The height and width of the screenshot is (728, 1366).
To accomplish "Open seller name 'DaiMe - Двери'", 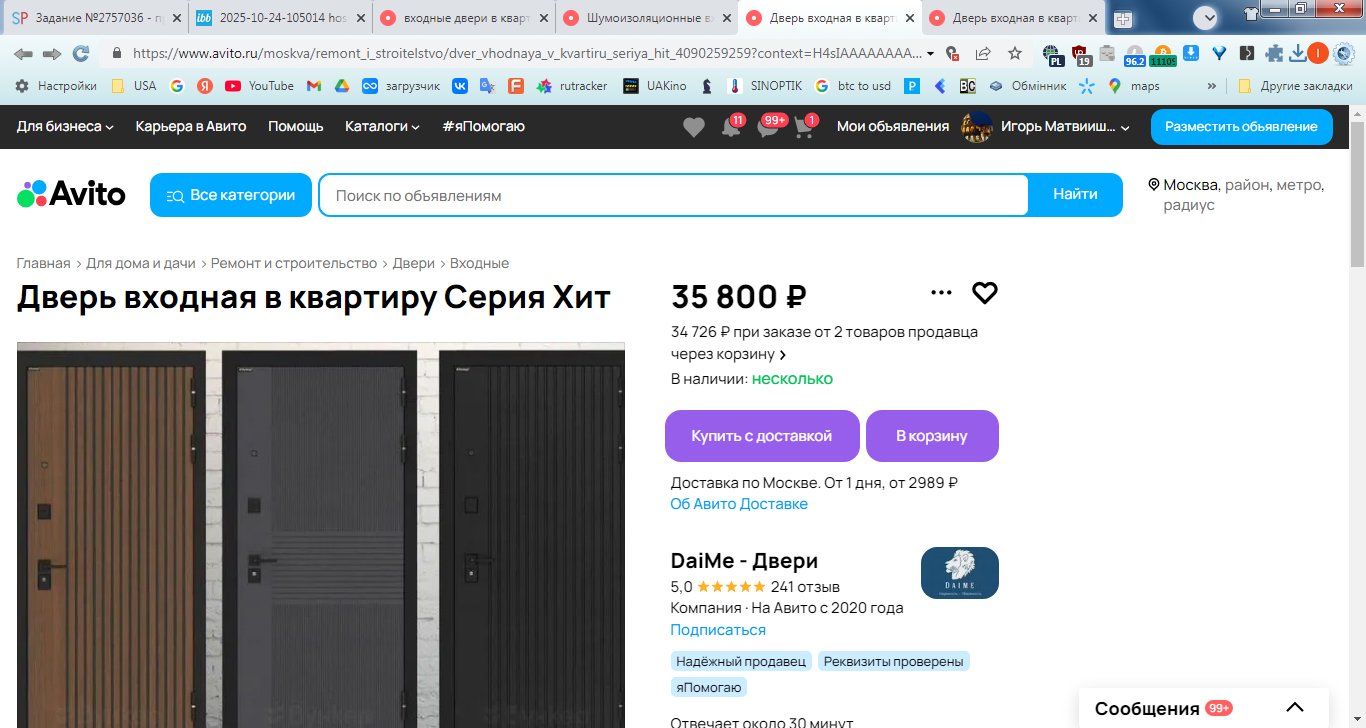I will point(744,561).
